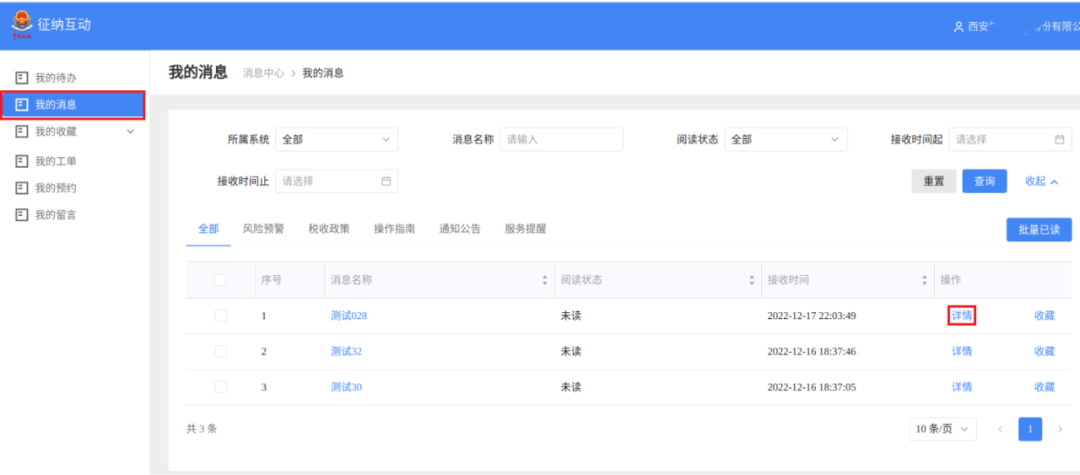Click the 消息名称 input field
Image resolution: width=1080 pixels, height=475 pixels.
[561, 140]
